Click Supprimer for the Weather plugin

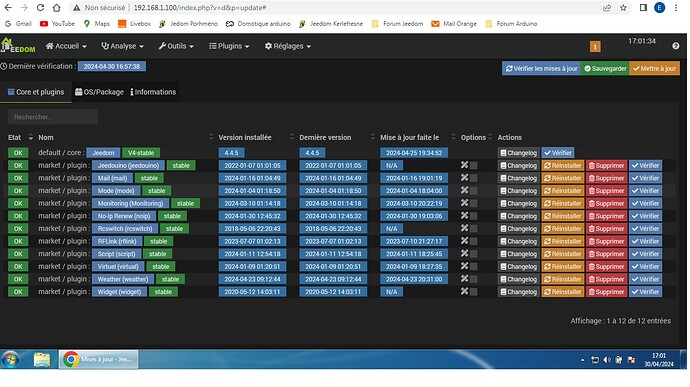coord(606,279)
